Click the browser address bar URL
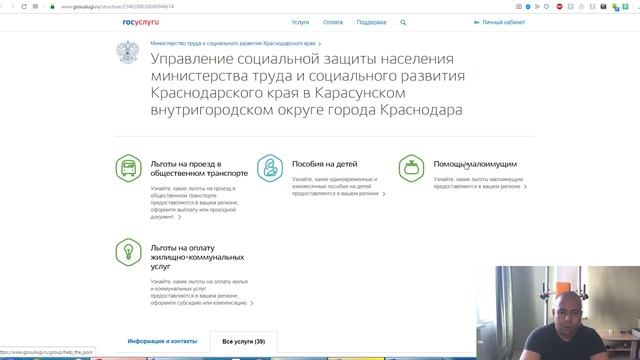Image resolution: width=640 pixels, height=360 pixels. pyautogui.click(x=118, y=7)
